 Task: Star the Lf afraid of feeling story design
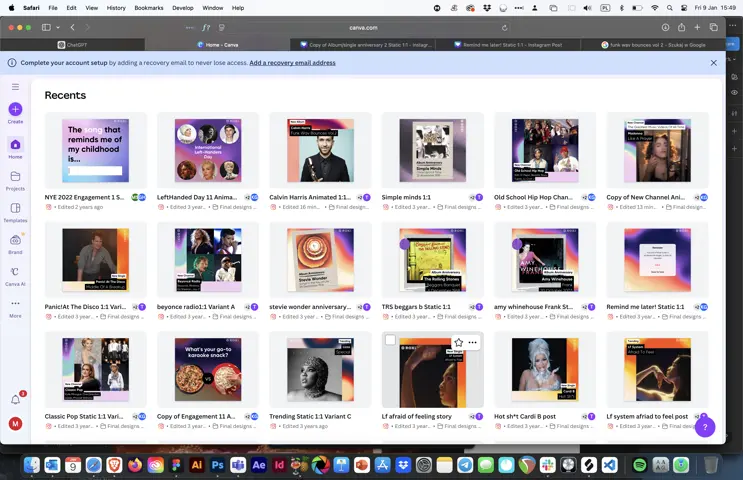coord(458,342)
